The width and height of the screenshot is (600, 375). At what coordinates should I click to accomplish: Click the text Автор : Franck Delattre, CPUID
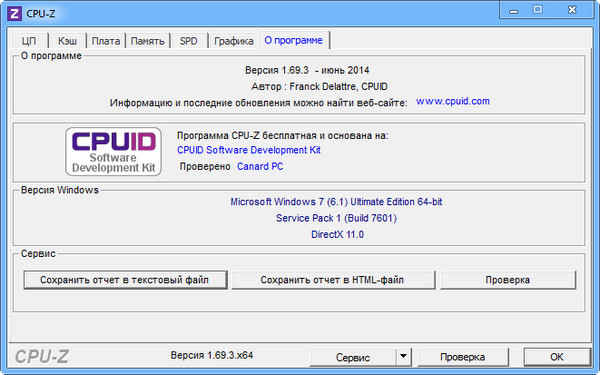320,87
